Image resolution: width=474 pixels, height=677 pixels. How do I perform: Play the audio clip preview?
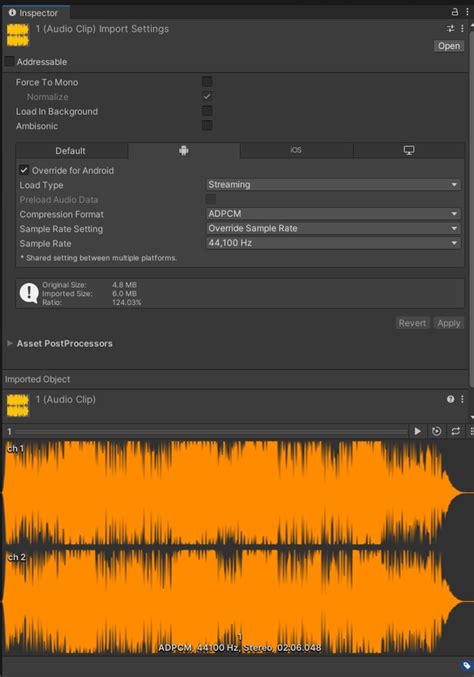click(417, 431)
